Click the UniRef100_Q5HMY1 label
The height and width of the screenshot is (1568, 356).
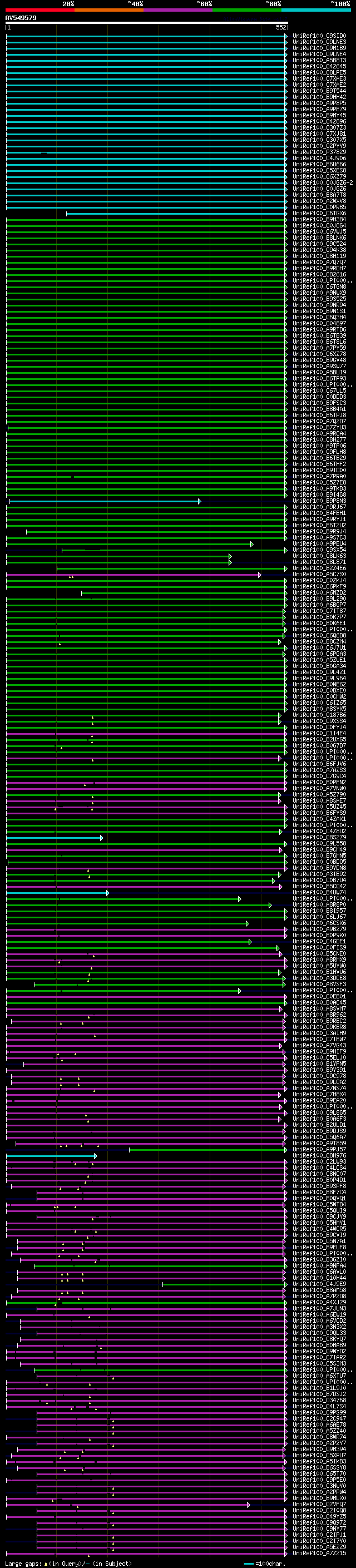319,1223
